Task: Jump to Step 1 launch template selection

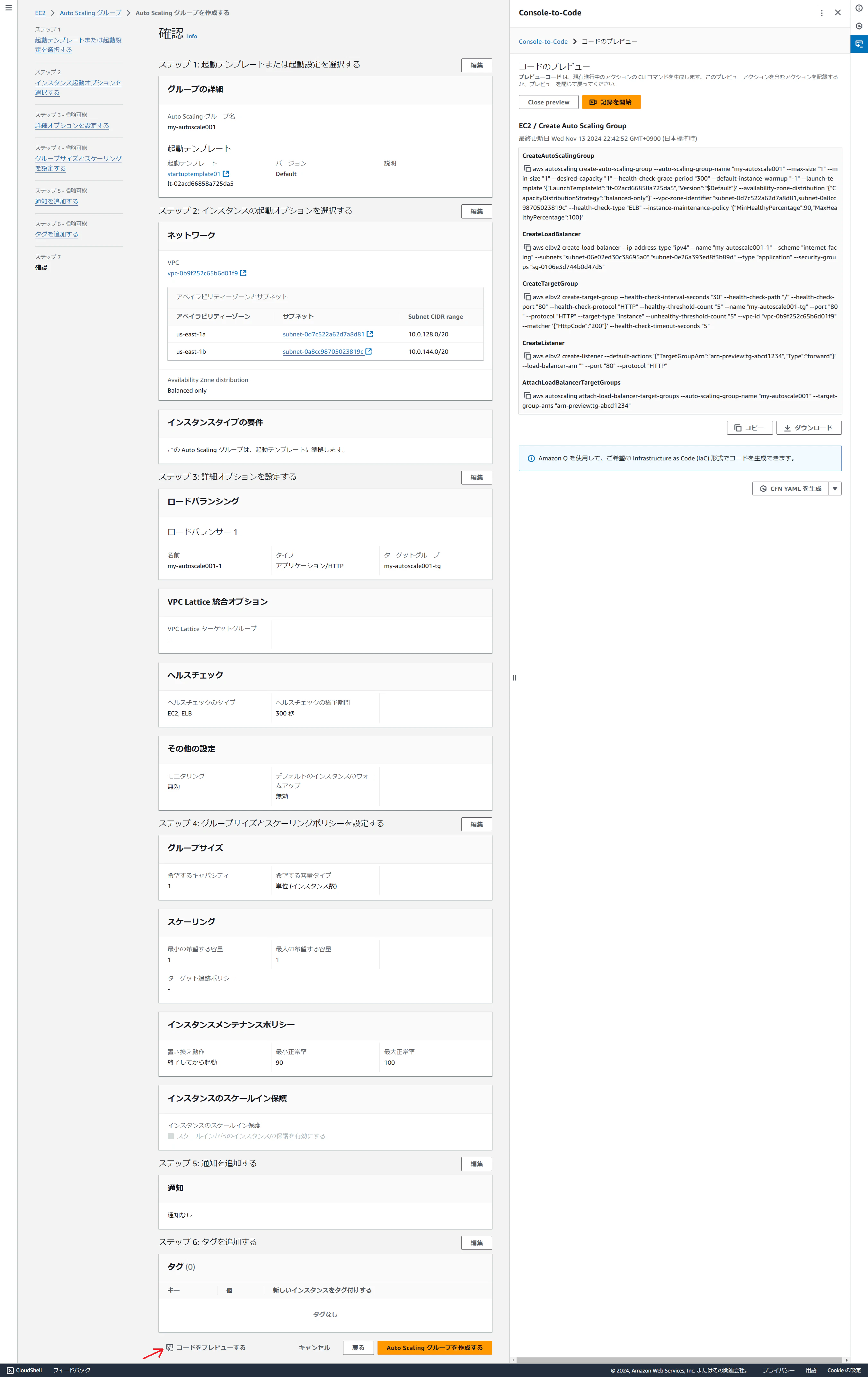Action: [78, 45]
